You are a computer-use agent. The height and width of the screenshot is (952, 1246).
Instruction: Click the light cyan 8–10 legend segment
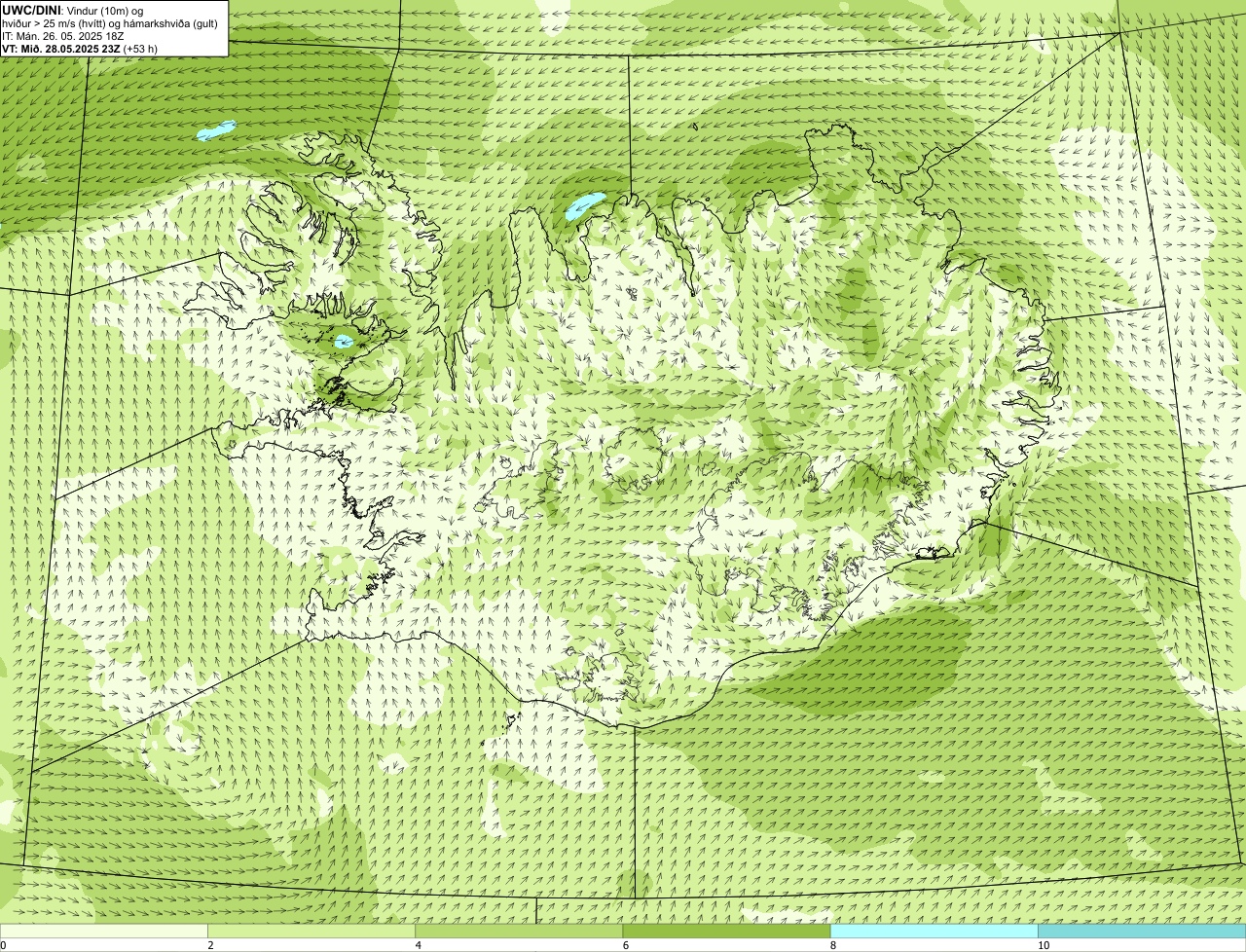pos(934,931)
